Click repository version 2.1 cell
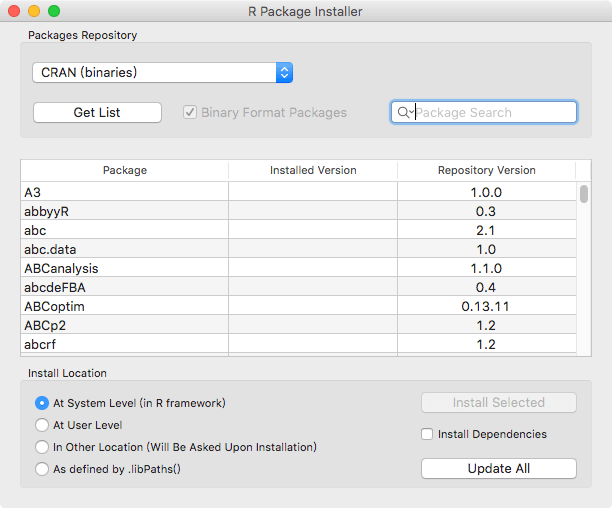 pos(486,230)
